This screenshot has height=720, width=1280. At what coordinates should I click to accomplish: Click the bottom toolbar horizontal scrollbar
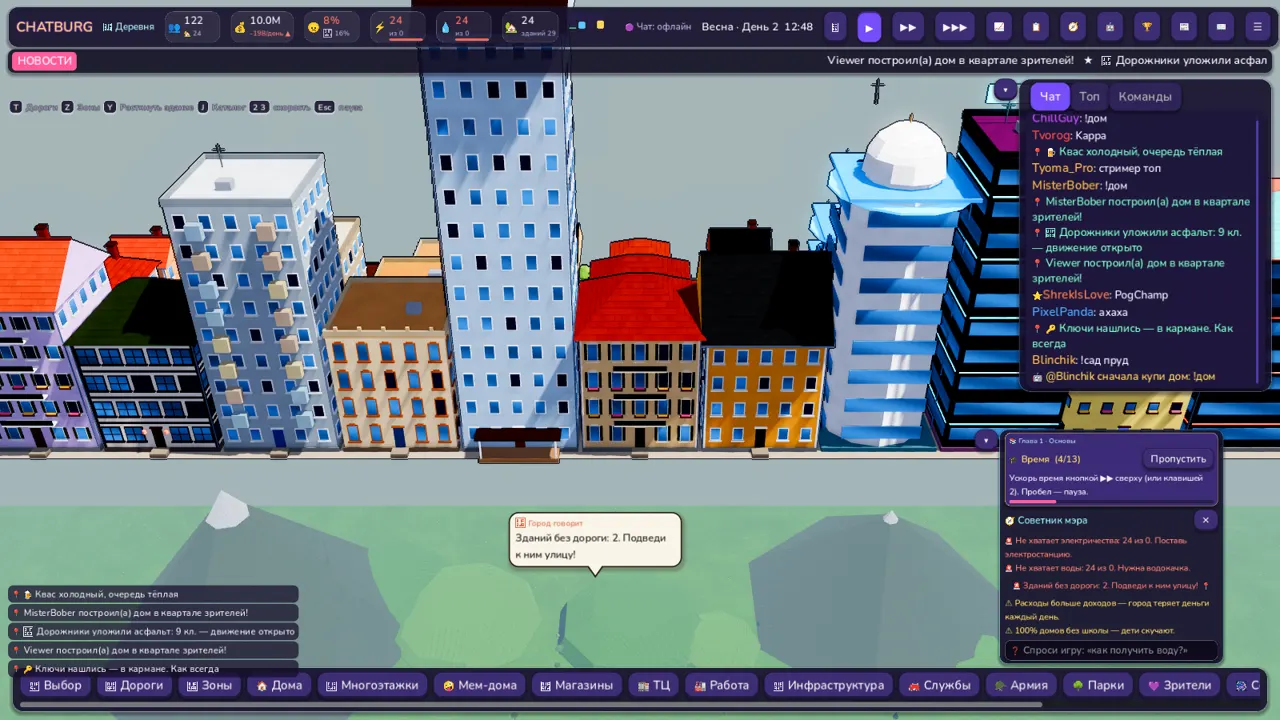pyautogui.click(x=530, y=705)
